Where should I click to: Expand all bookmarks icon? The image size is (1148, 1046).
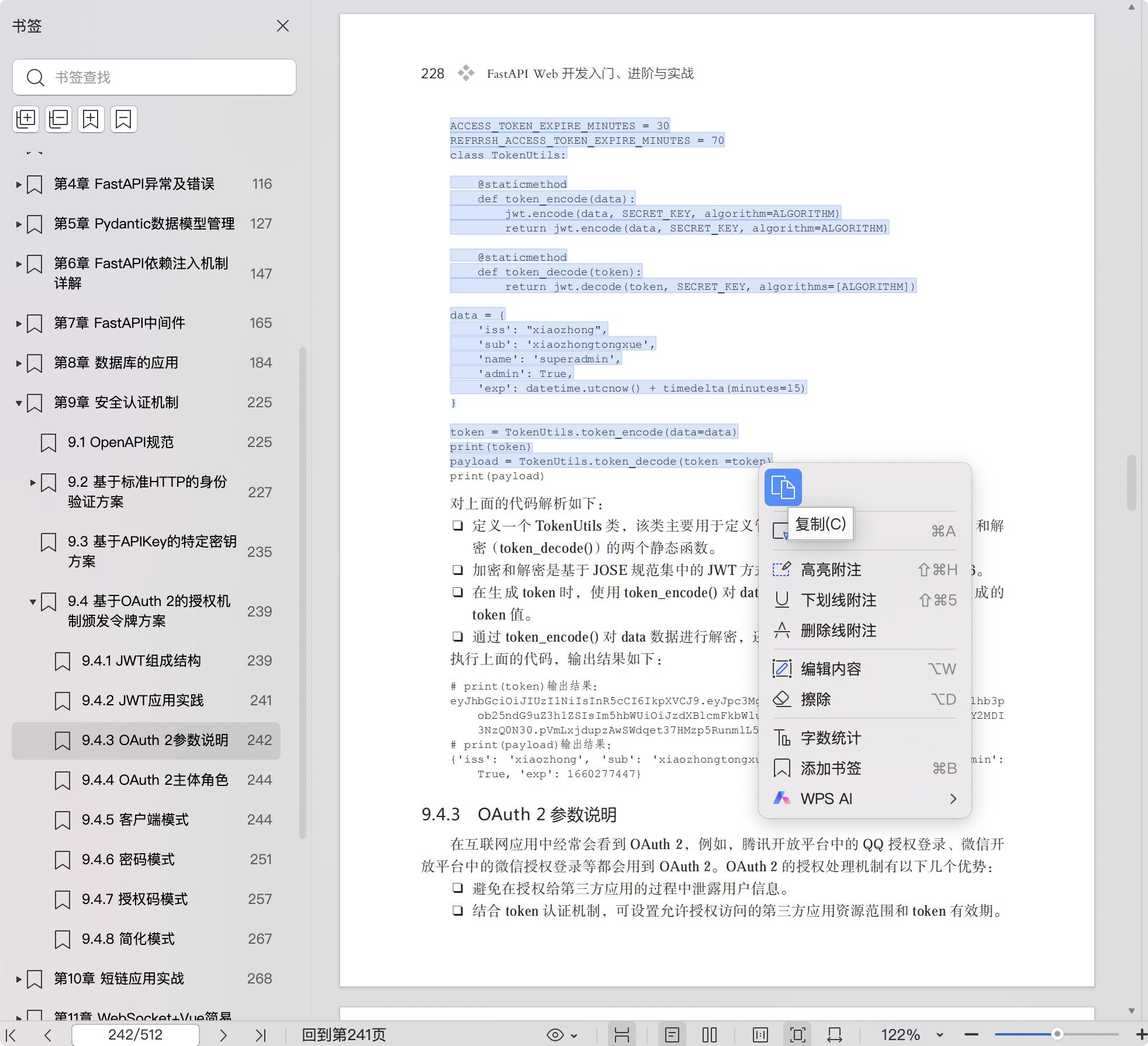pos(26,119)
